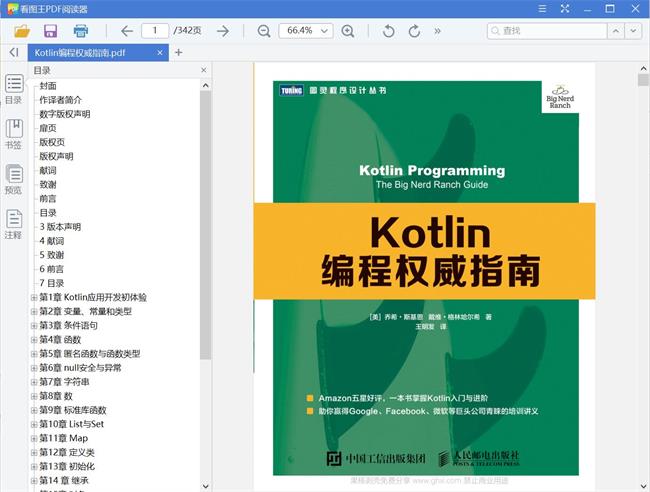Open 第14 章 继承 chapter
This screenshot has width=650, height=492.
click(64, 480)
